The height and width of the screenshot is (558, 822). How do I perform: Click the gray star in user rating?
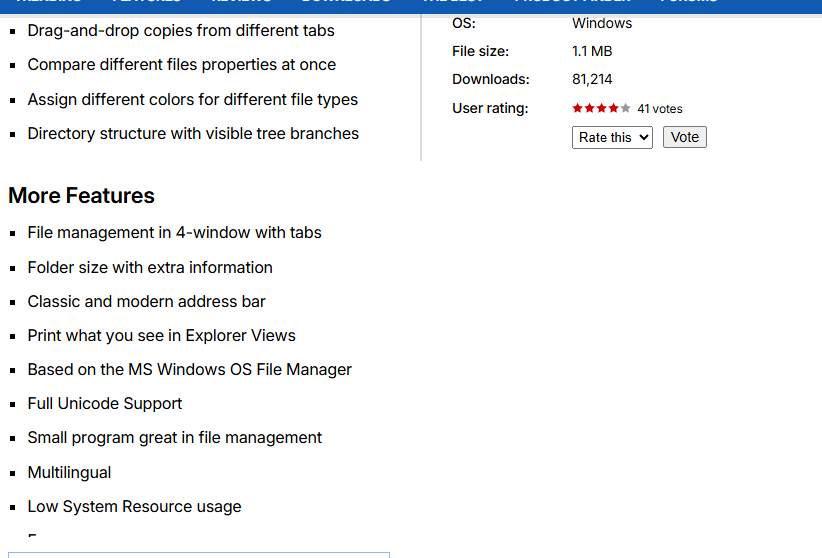[x=625, y=108]
